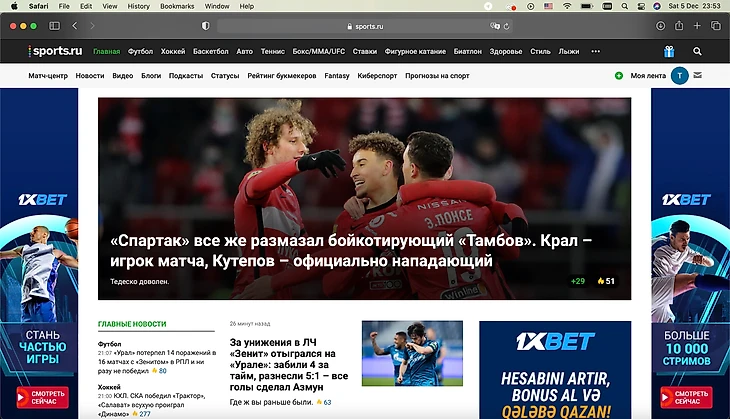730x419 pixels.
Task: Select the Главная tab
Action: tap(107, 51)
